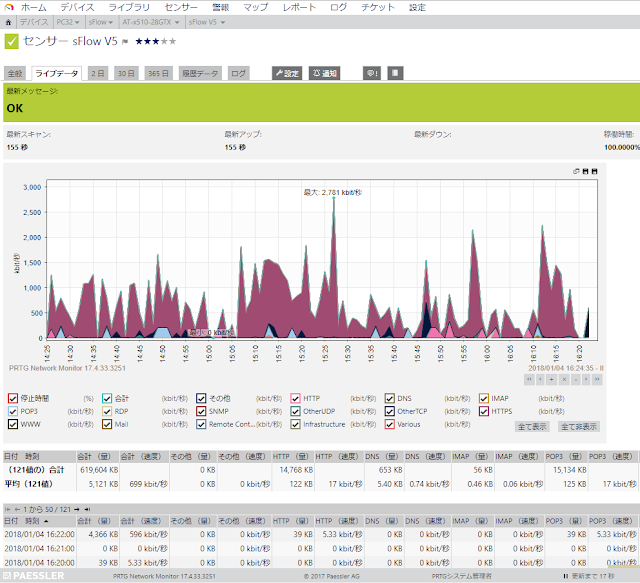Click the Paessler logo in footer
Image resolution: width=640 pixels, height=583 pixels.
click(33, 576)
